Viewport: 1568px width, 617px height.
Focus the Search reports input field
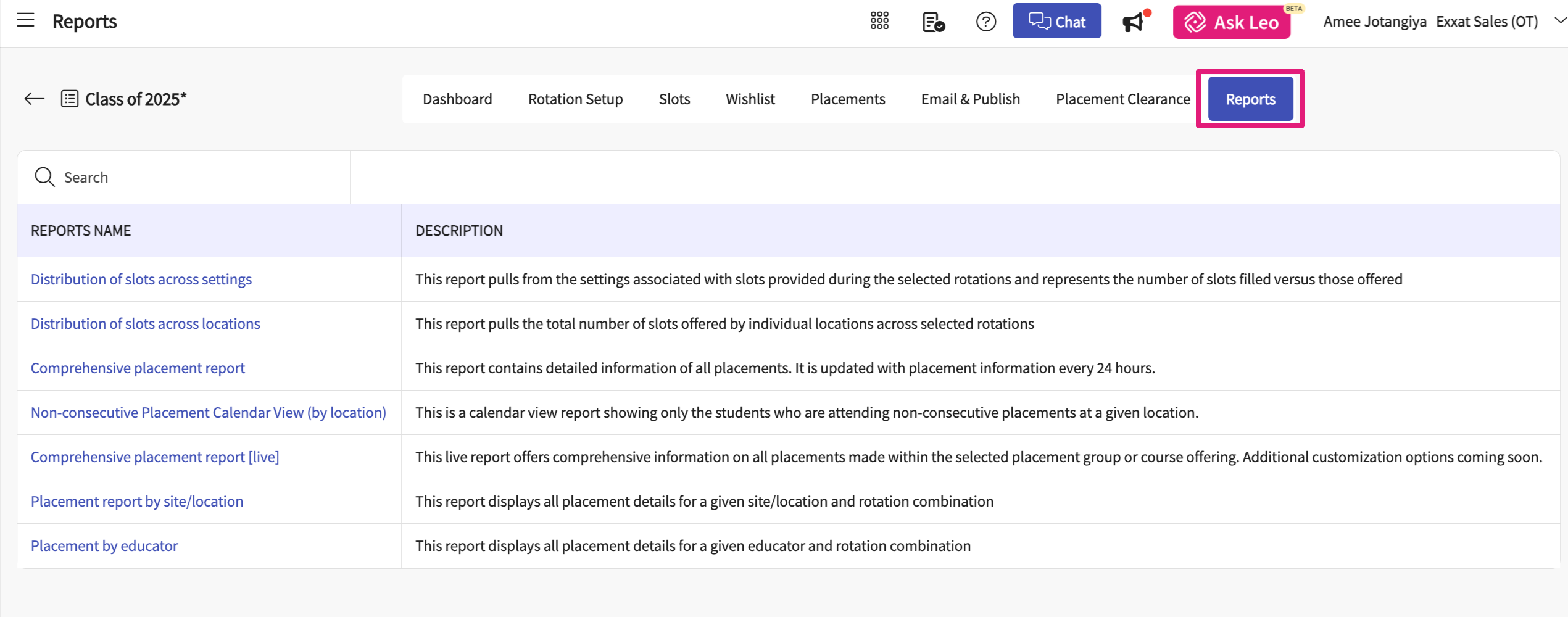pos(197,178)
